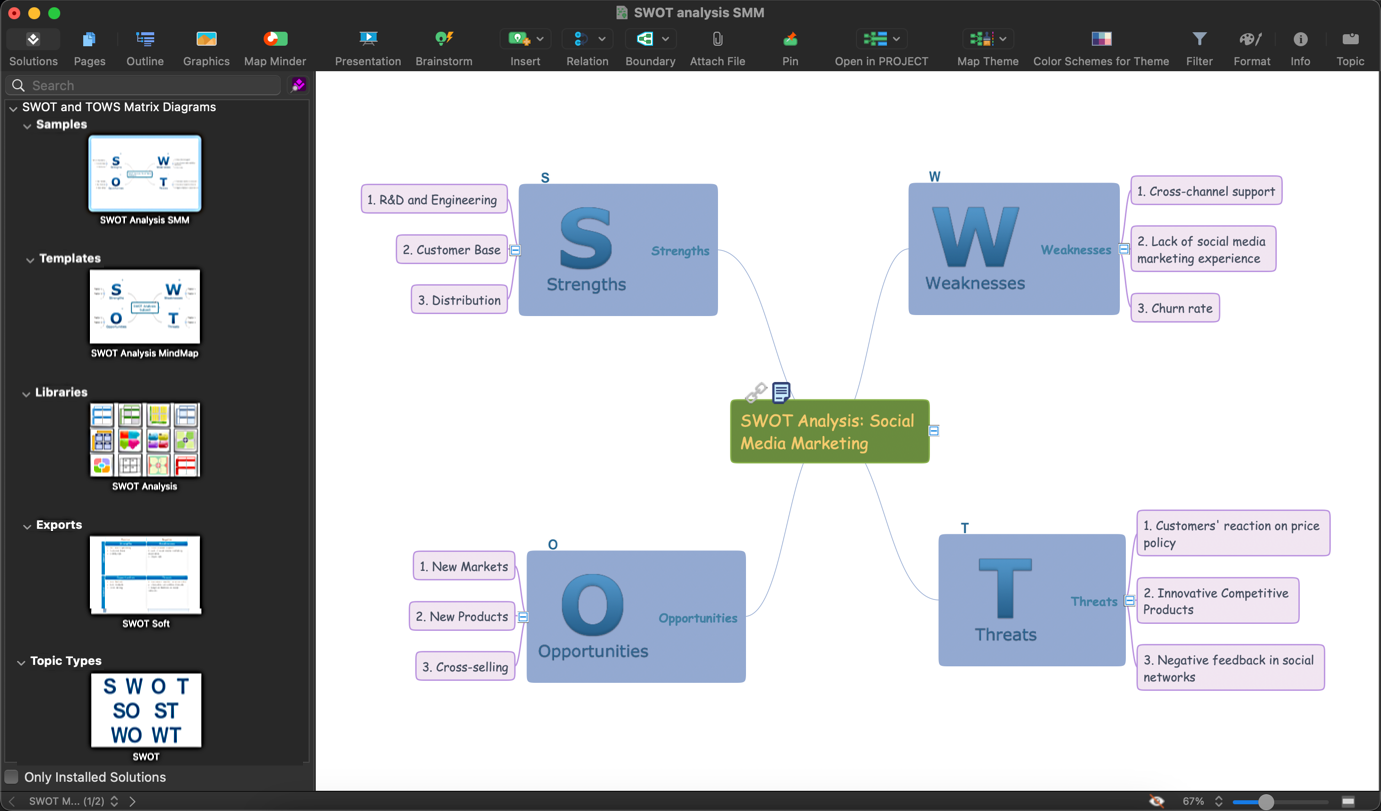The width and height of the screenshot is (1381, 812).
Task: Start Brainstorm mode
Action: (x=444, y=47)
